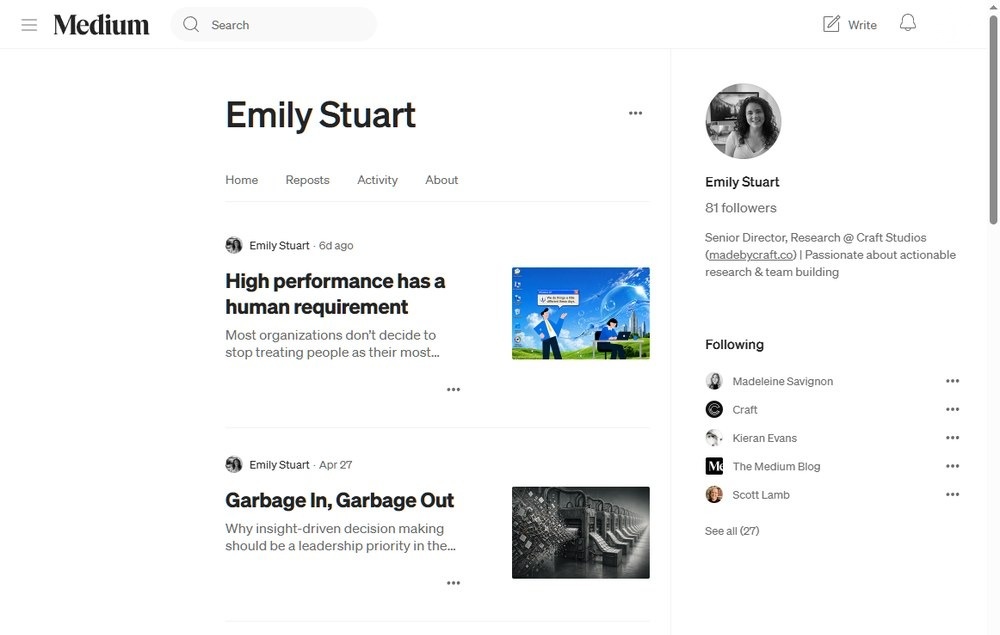1000x635 pixels.
Task: Open options for Madeleine Savignon
Action: (952, 381)
